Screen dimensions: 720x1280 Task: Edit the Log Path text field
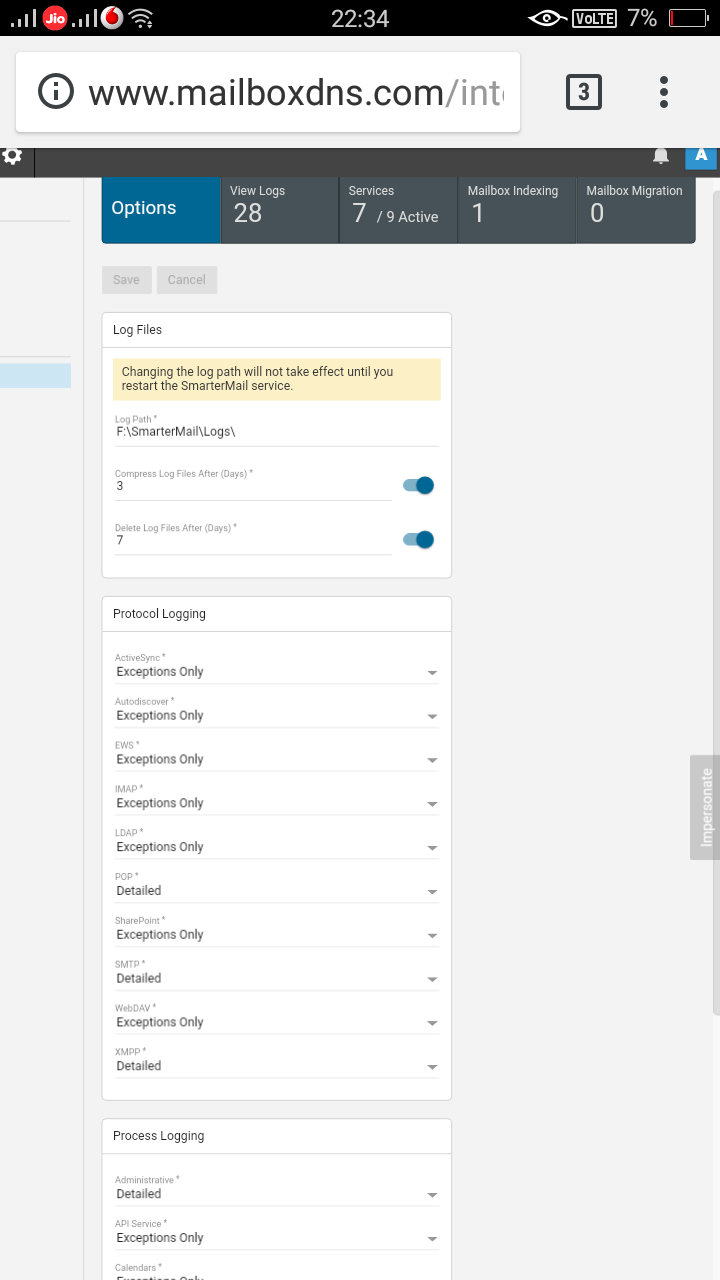point(276,433)
